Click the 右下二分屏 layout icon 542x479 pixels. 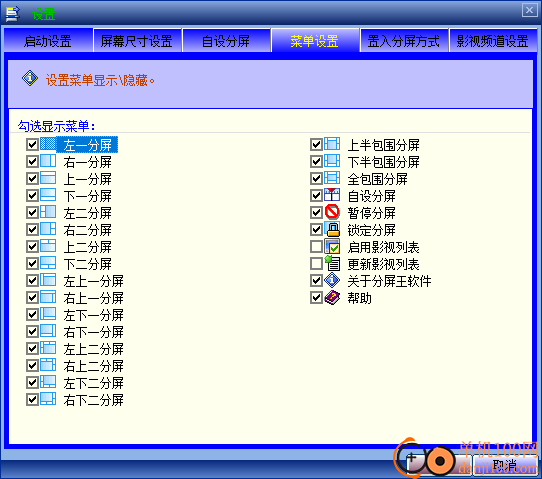48,399
